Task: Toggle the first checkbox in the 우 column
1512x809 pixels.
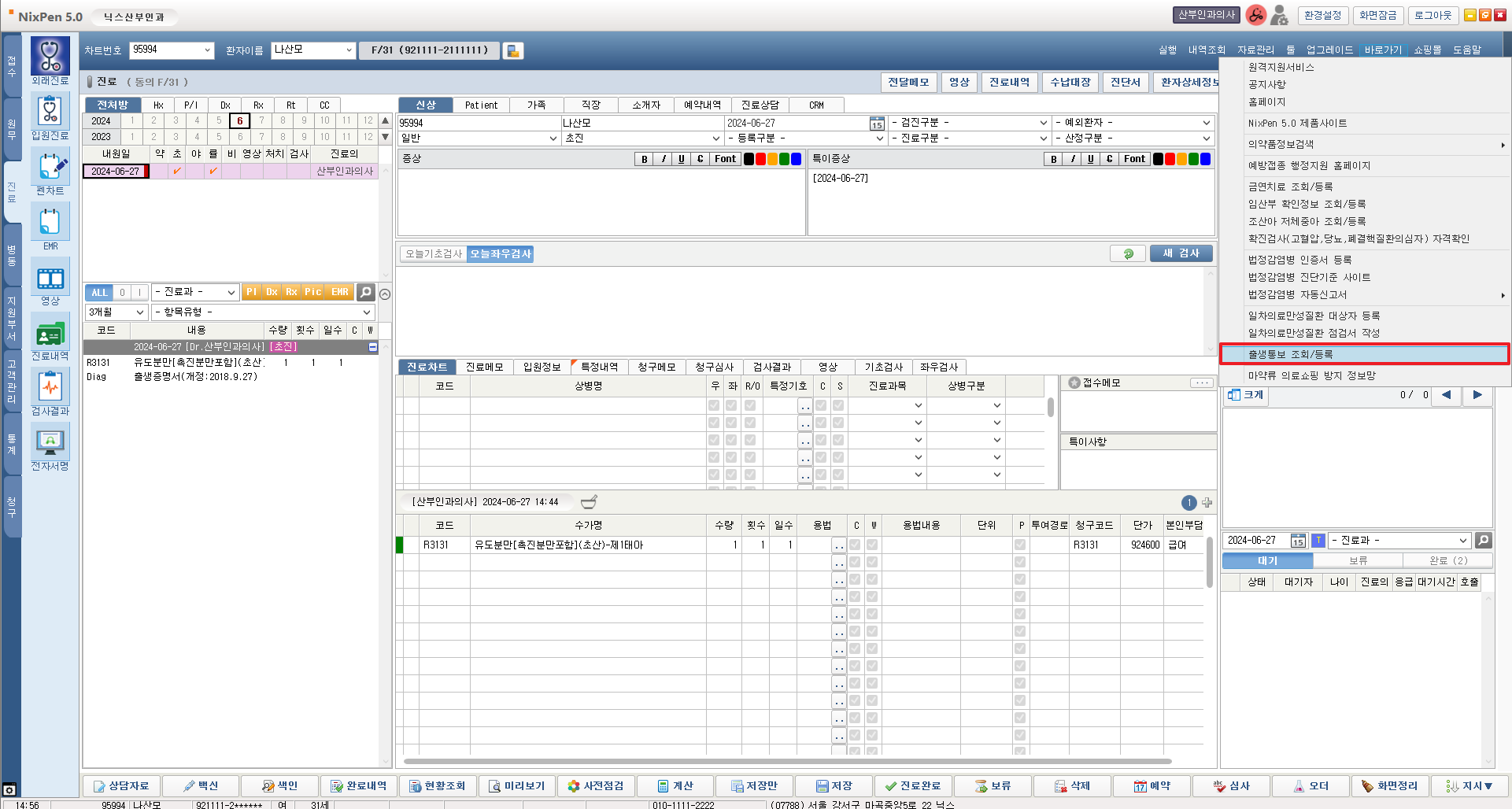Action: point(714,405)
